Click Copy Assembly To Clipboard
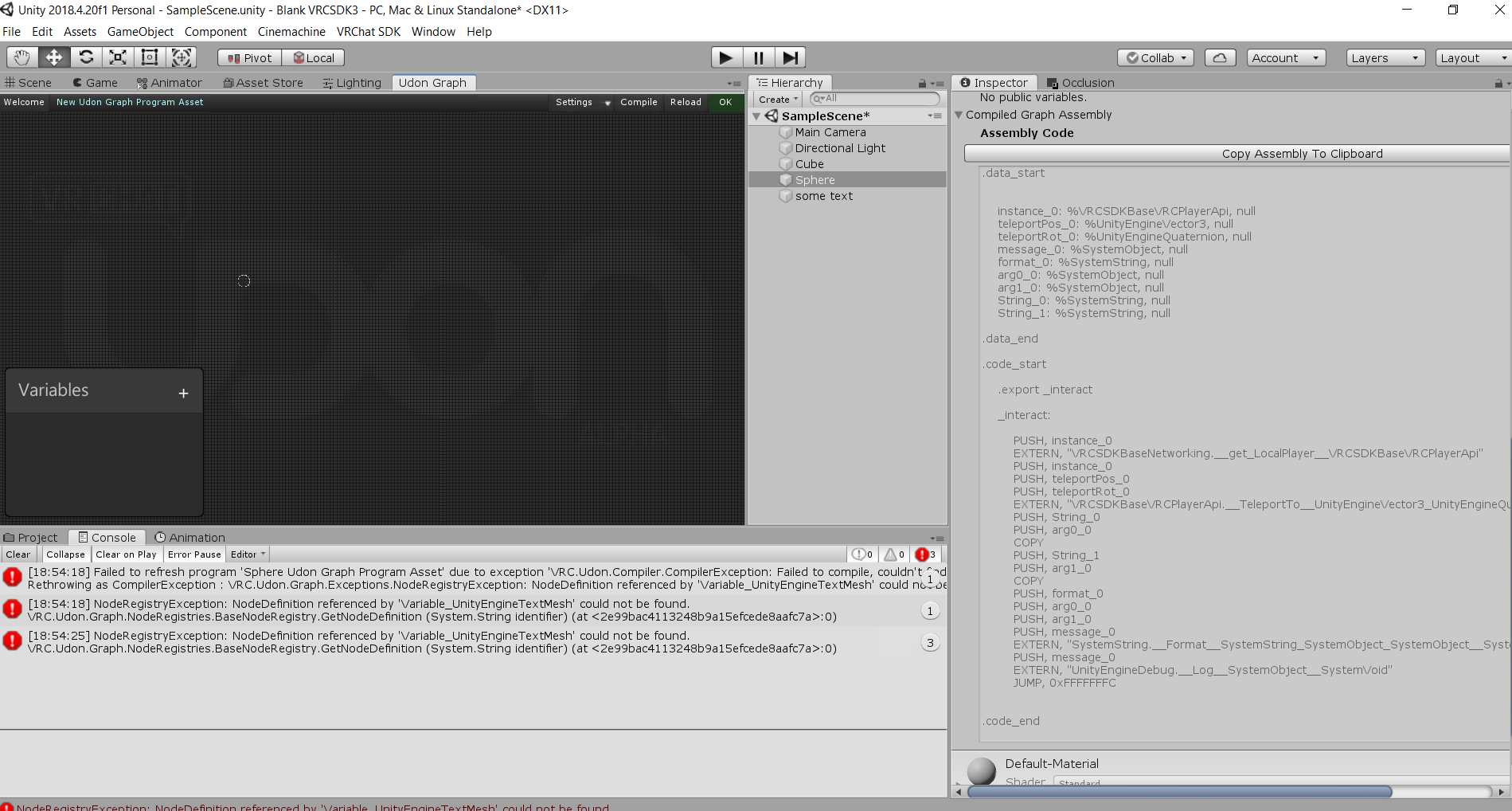 (1237, 154)
